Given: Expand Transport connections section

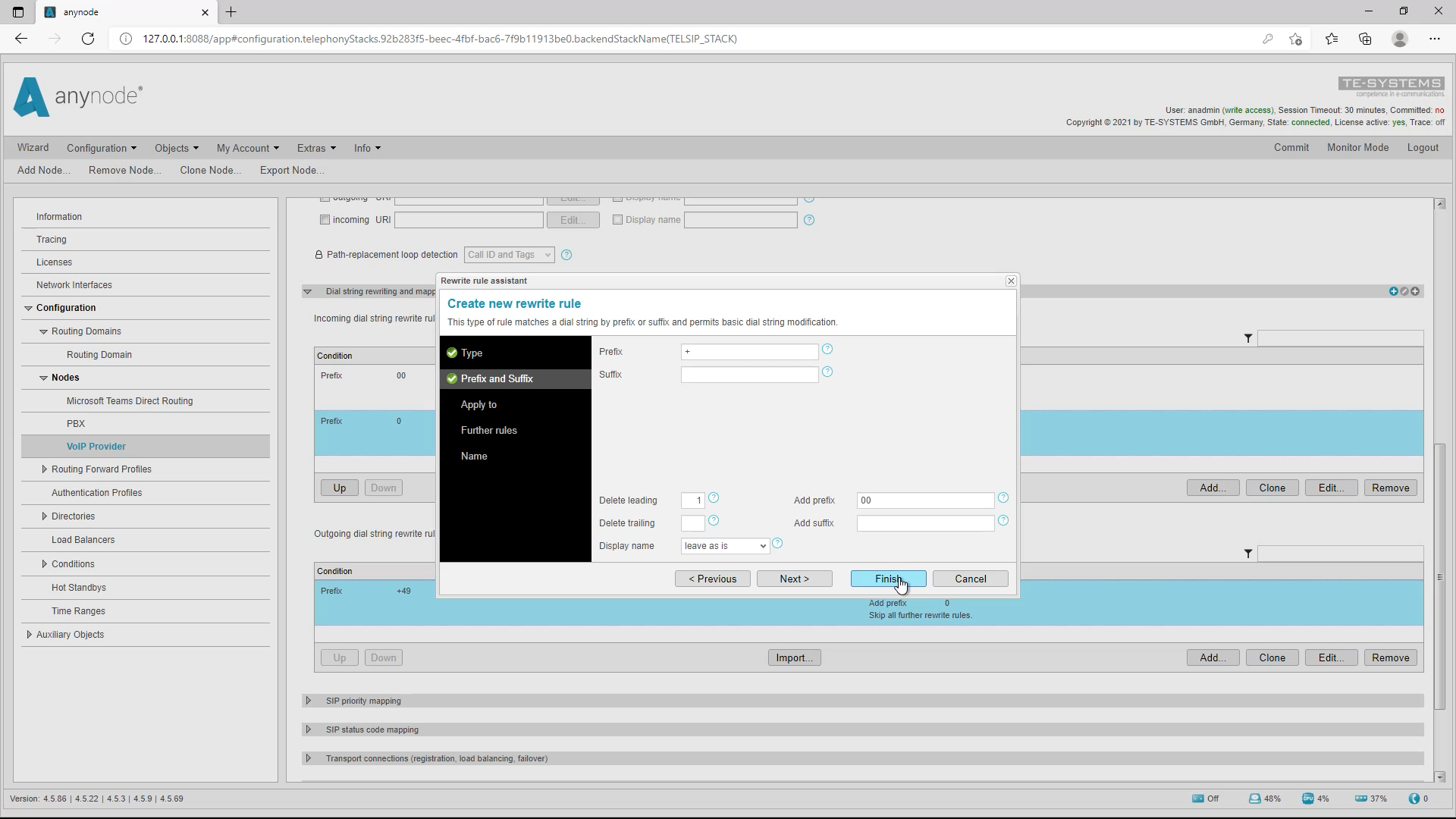Looking at the screenshot, I should tap(308, 758).
